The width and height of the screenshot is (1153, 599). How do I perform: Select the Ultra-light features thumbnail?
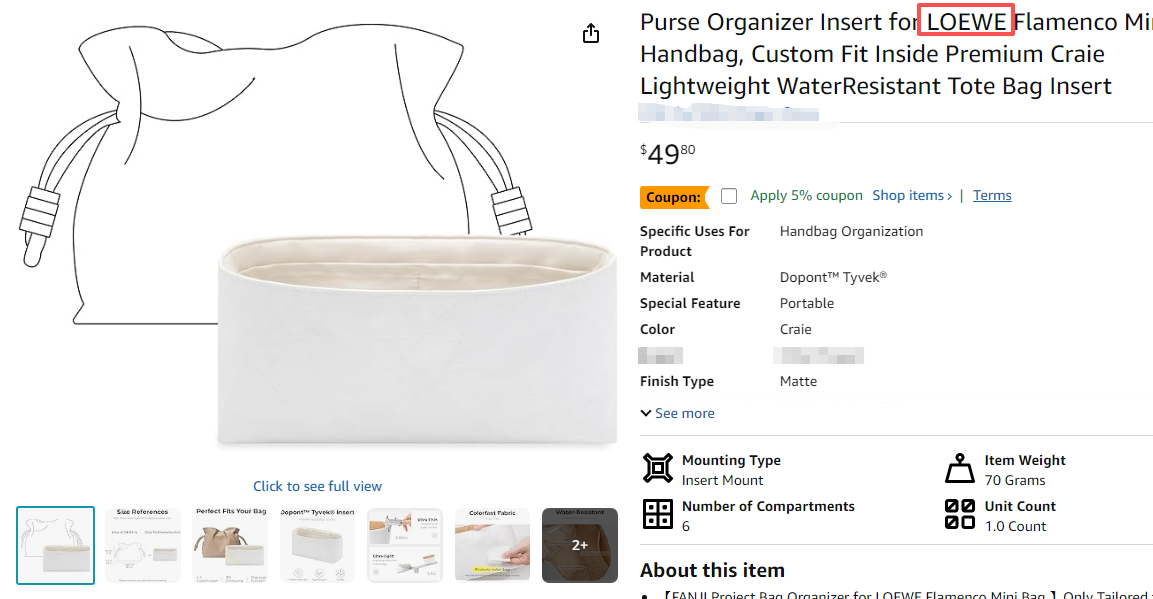(x=404, y=545)
